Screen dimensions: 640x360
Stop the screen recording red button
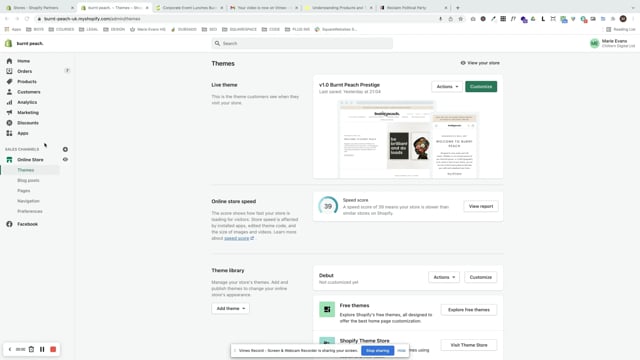tap(53, 349)
